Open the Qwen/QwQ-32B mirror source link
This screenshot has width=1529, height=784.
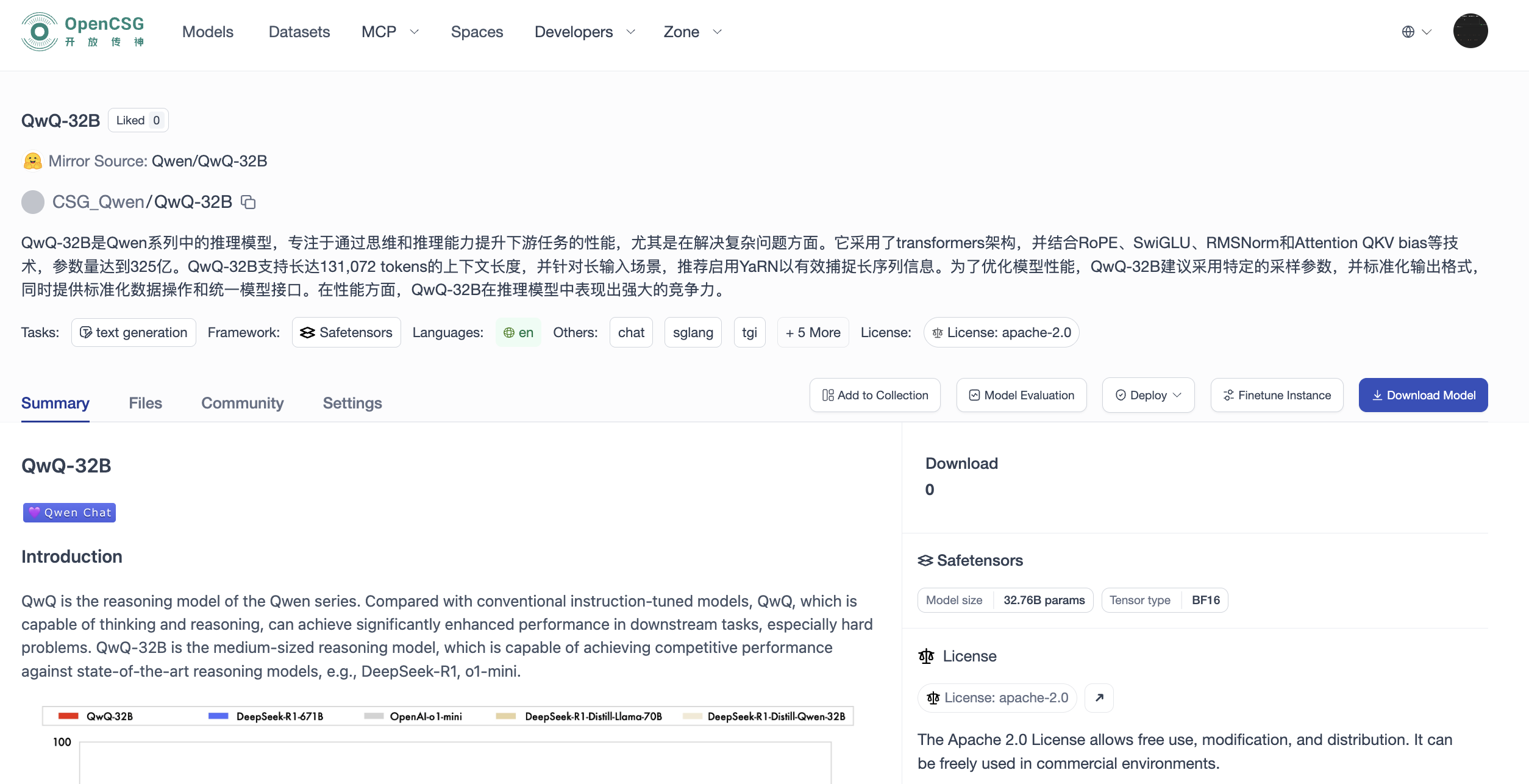tap(209, 161)
